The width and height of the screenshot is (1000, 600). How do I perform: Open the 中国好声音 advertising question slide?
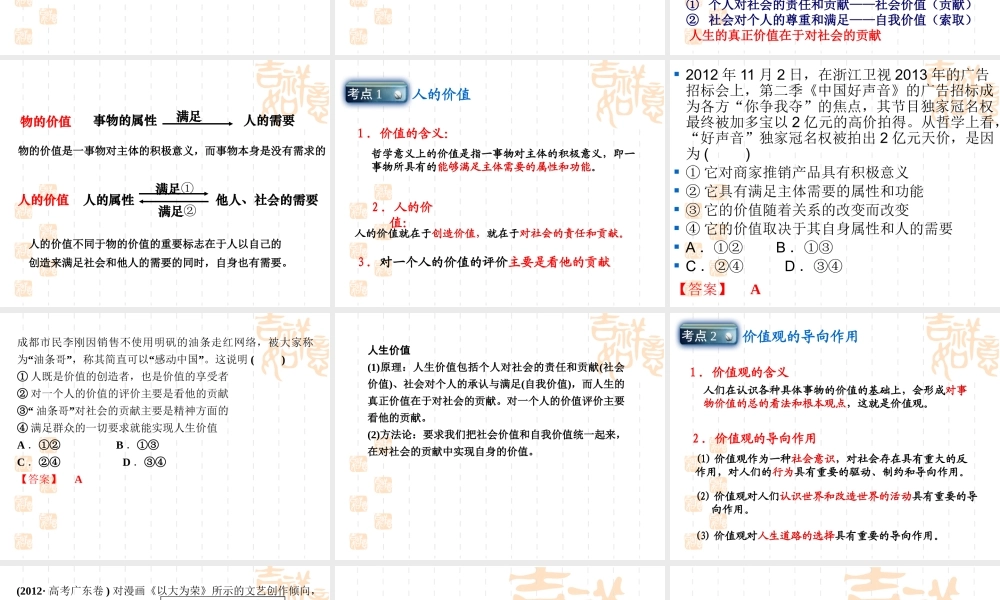click(835, 183)
